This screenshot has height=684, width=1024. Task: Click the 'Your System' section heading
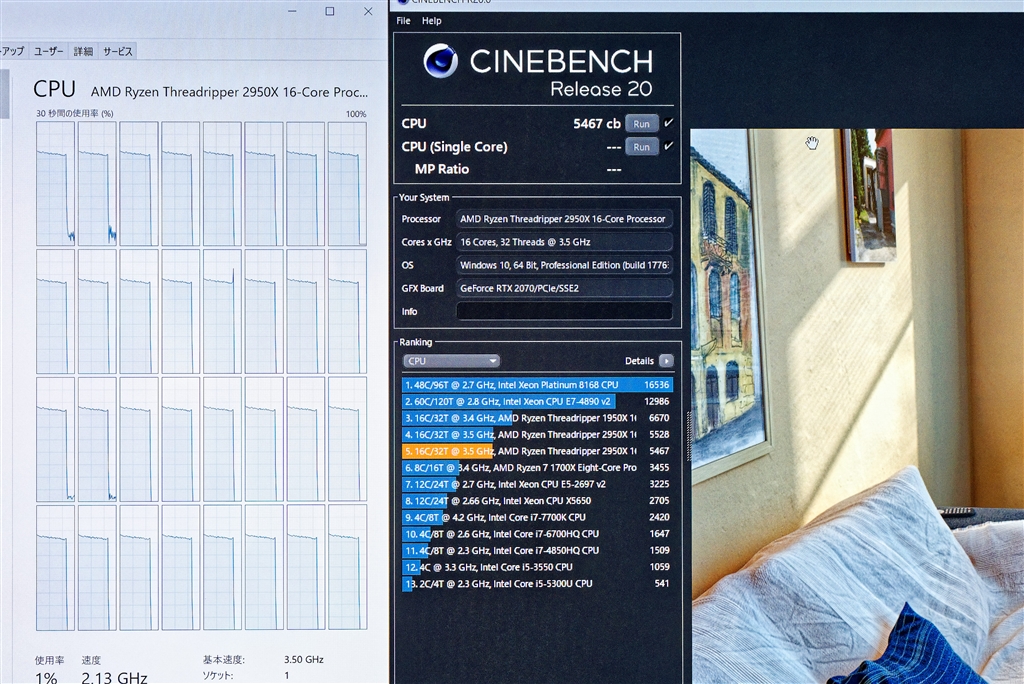pyautogui.click(x=424, y=197)
